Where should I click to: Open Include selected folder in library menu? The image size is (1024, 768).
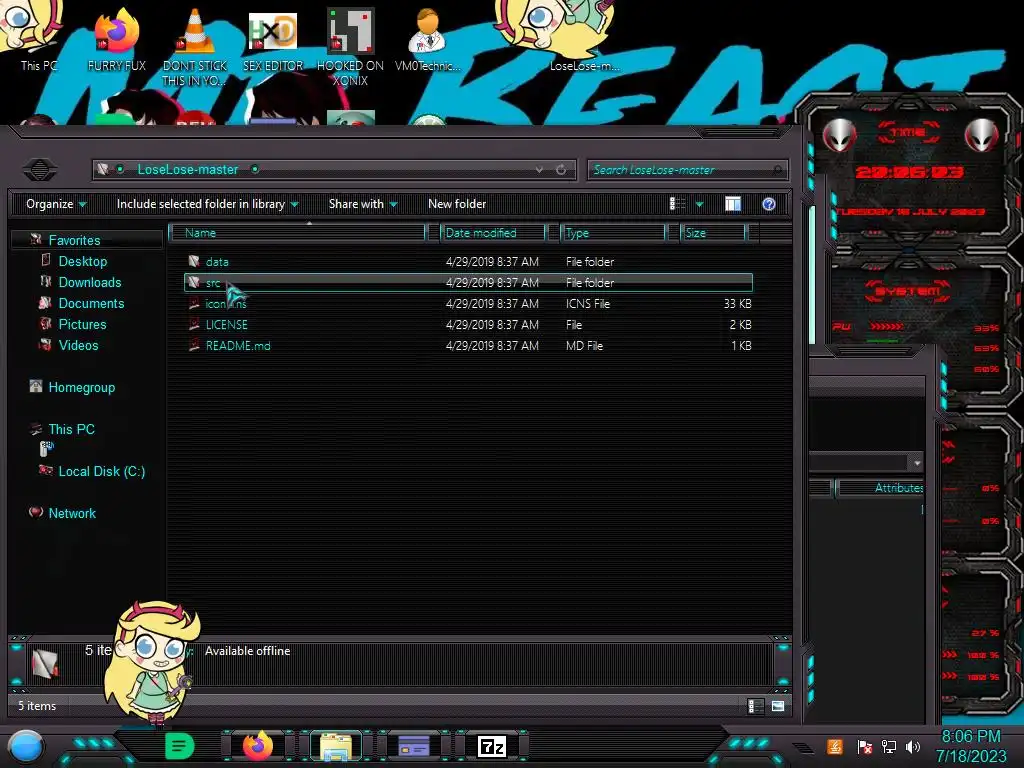pos(207,204)
